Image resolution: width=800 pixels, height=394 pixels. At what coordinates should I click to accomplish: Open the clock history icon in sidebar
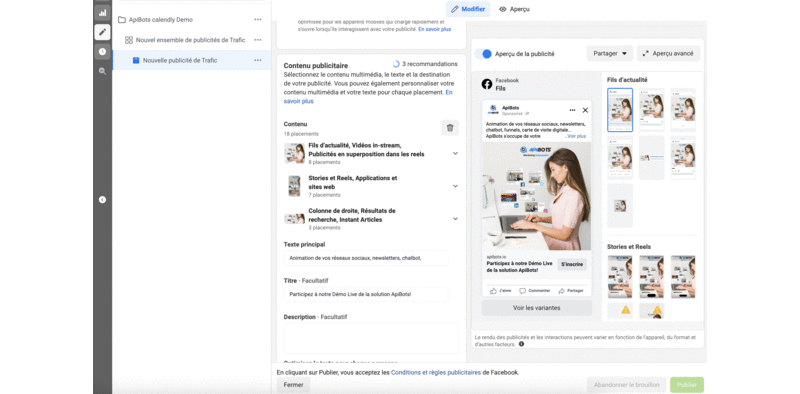[103, 52]
